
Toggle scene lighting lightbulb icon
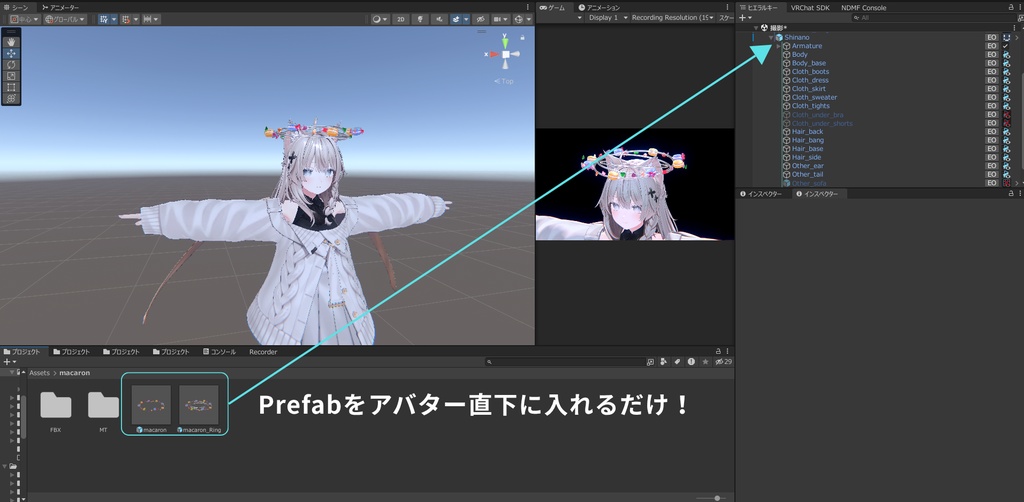click(x=420, y=19)
